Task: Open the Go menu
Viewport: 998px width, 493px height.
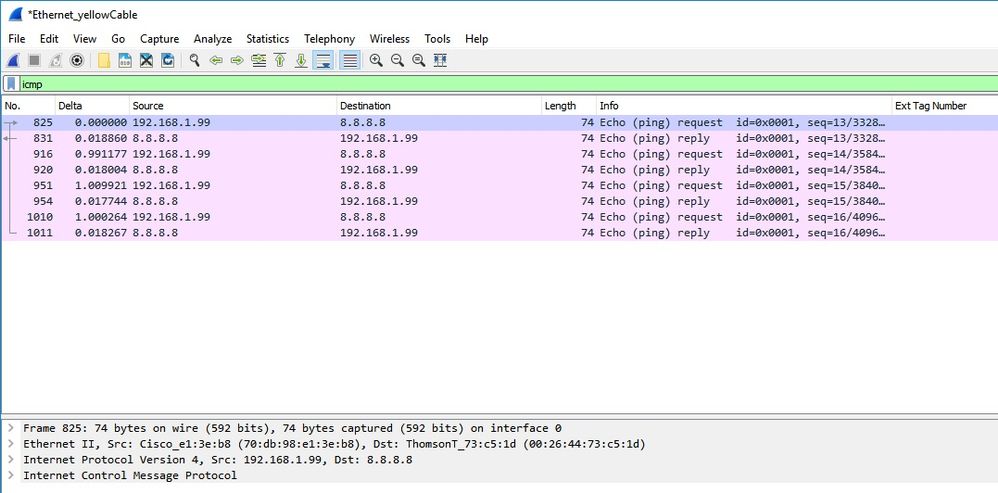Action: point(118,39)
